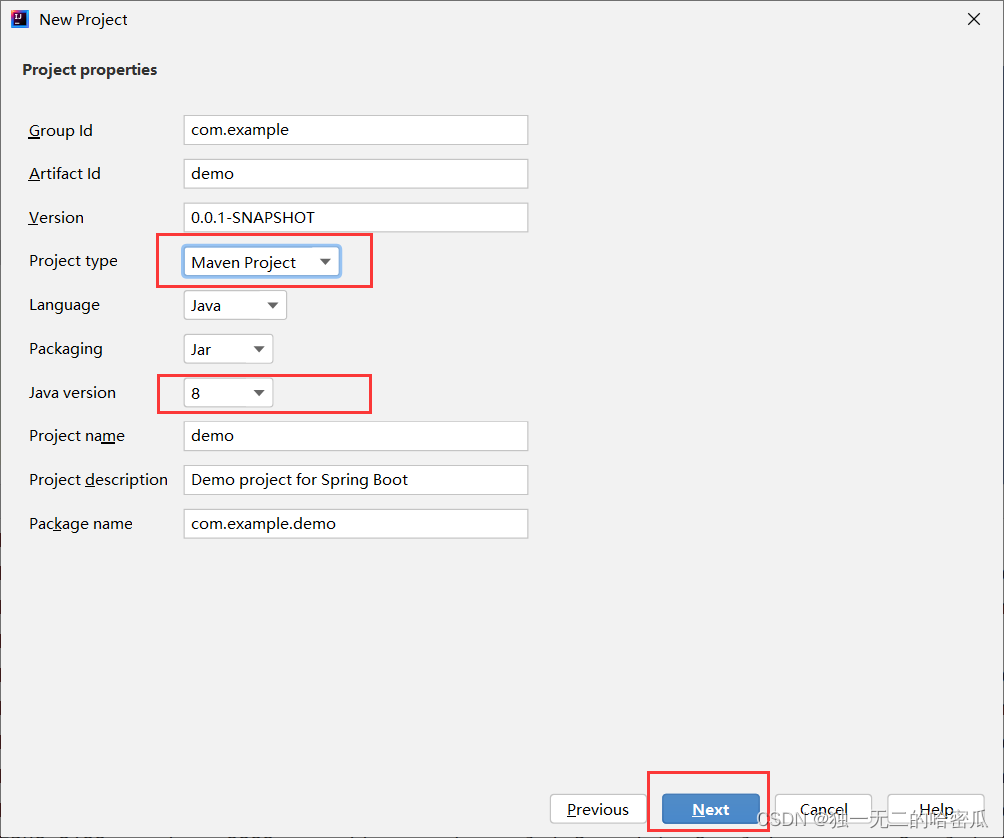Click the Project properties heading

pos(90,70)
